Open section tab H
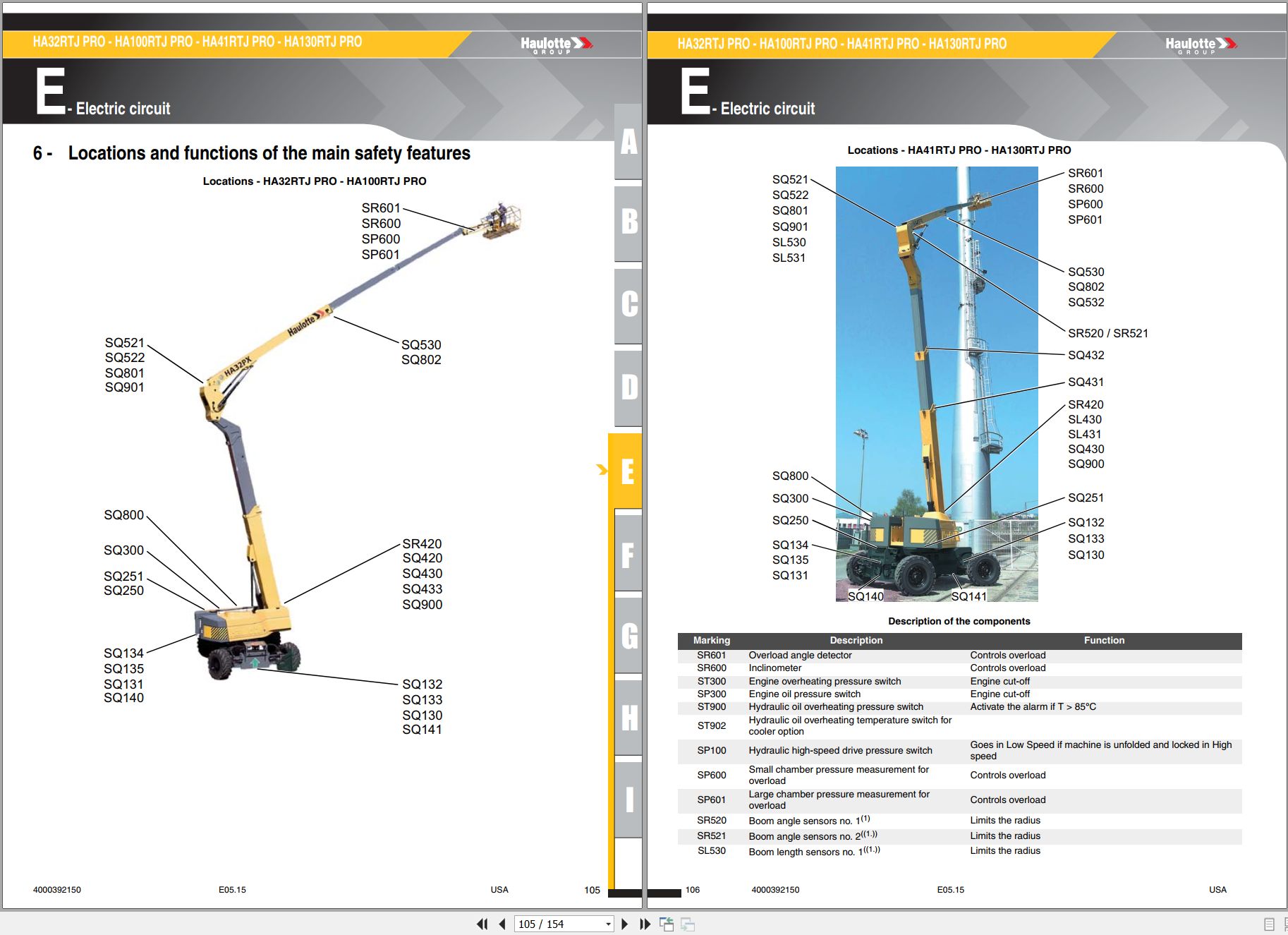The height and width of the screenshot is (935, 1288). [x=628, y=718]
